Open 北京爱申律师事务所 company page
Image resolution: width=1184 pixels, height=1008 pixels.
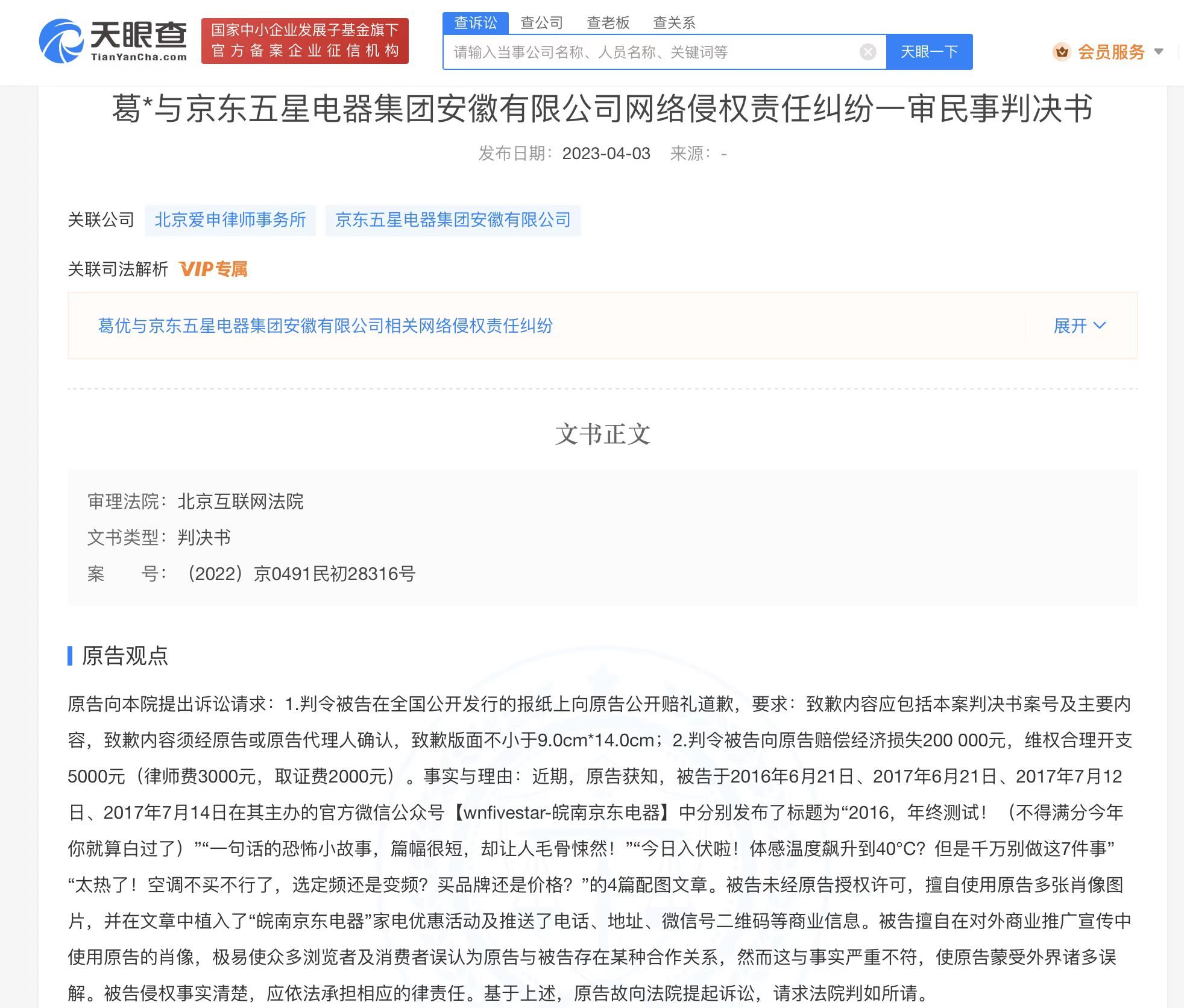click(230, 221)
